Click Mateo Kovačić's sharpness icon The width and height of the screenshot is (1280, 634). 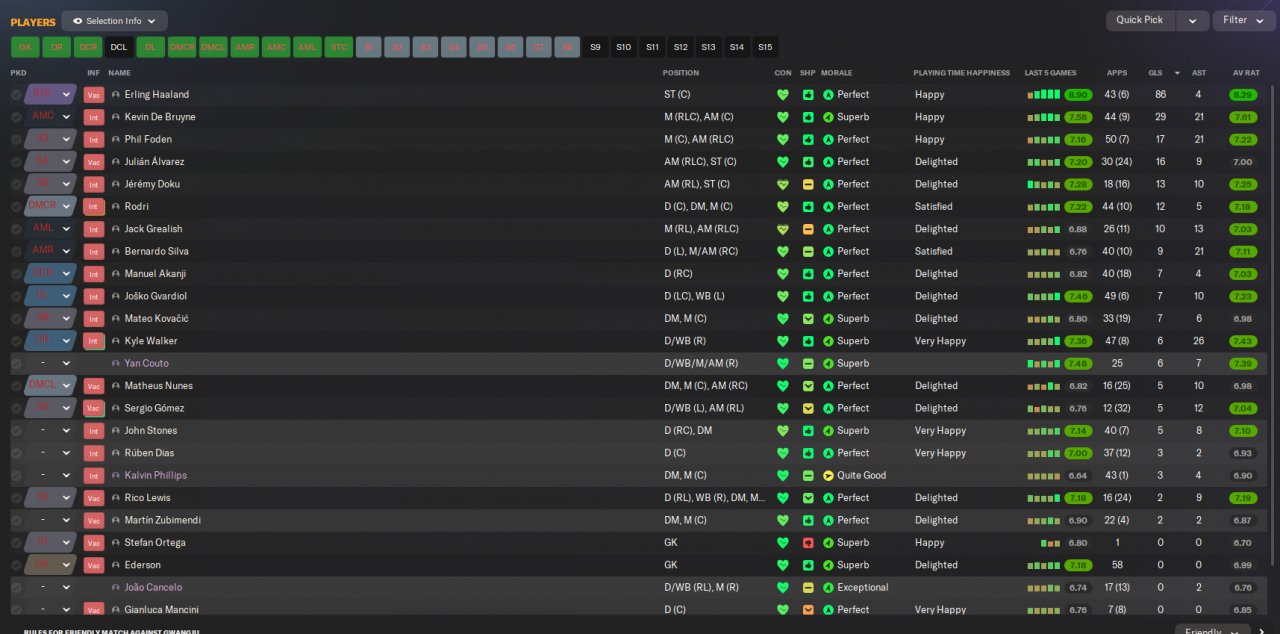pyautogui.click(x=808, y=319)
